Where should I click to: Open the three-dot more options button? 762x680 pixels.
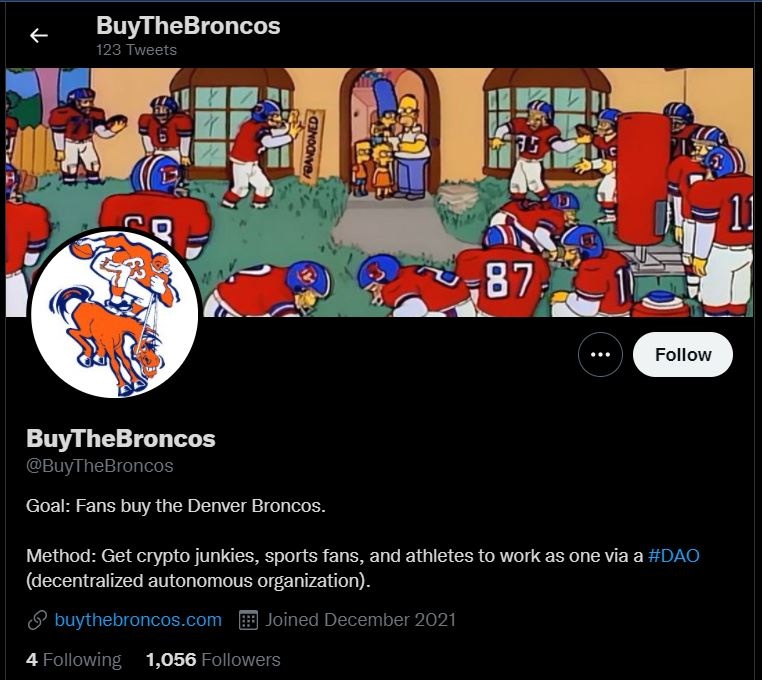pos(600,355)
